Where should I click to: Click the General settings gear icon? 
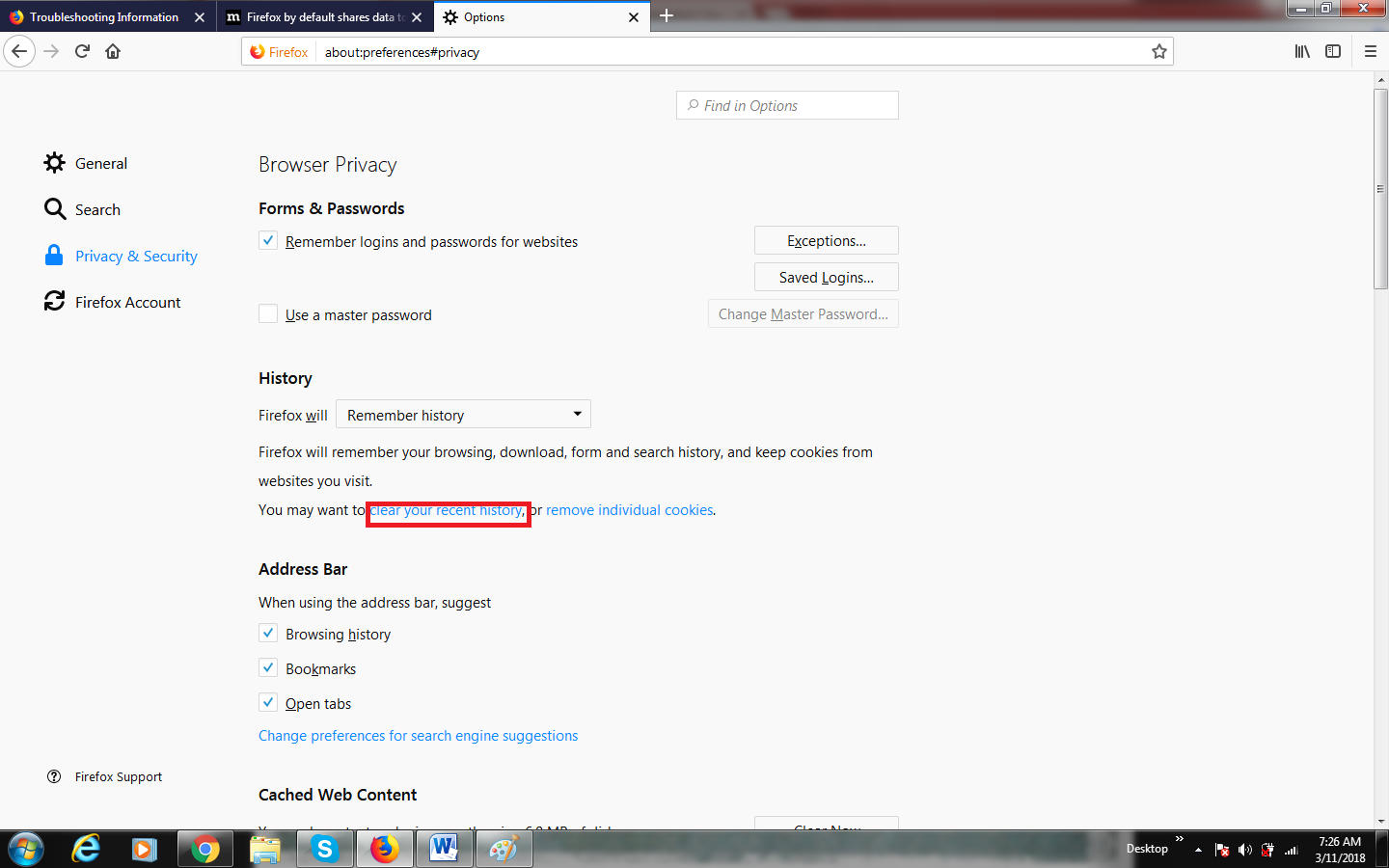coord(55,162)
